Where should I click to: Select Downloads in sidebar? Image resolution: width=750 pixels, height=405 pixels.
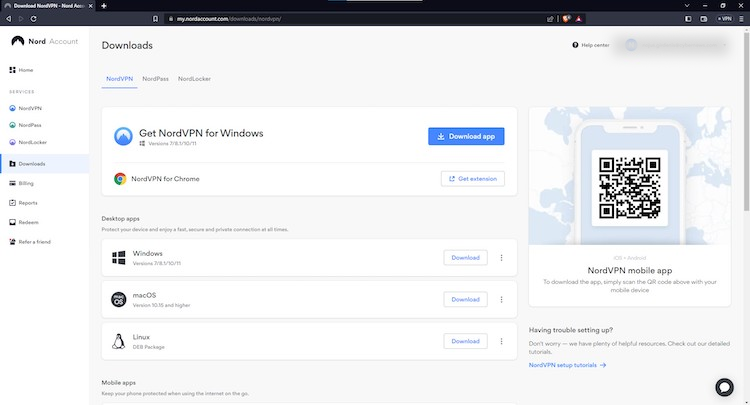pos(44,164)
